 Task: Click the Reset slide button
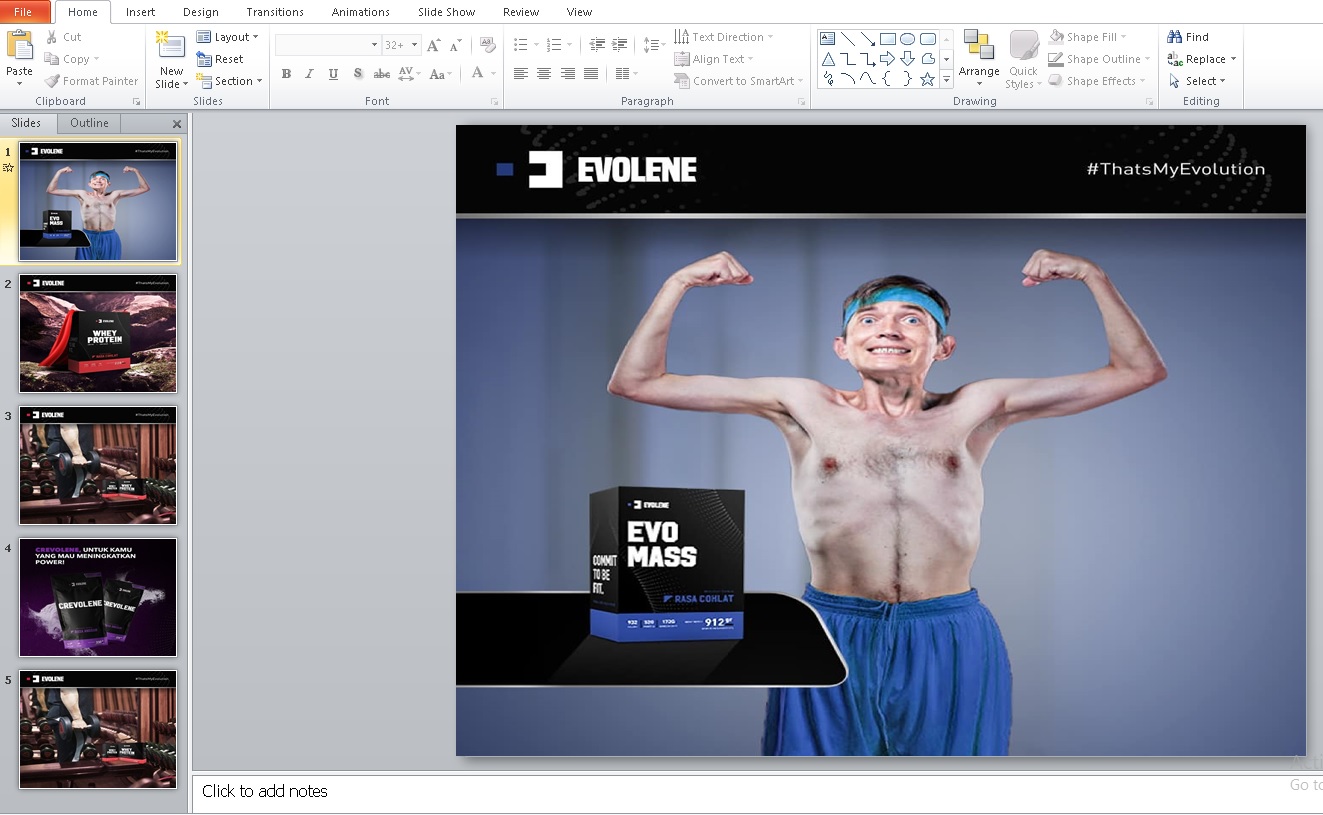point(220,59)
